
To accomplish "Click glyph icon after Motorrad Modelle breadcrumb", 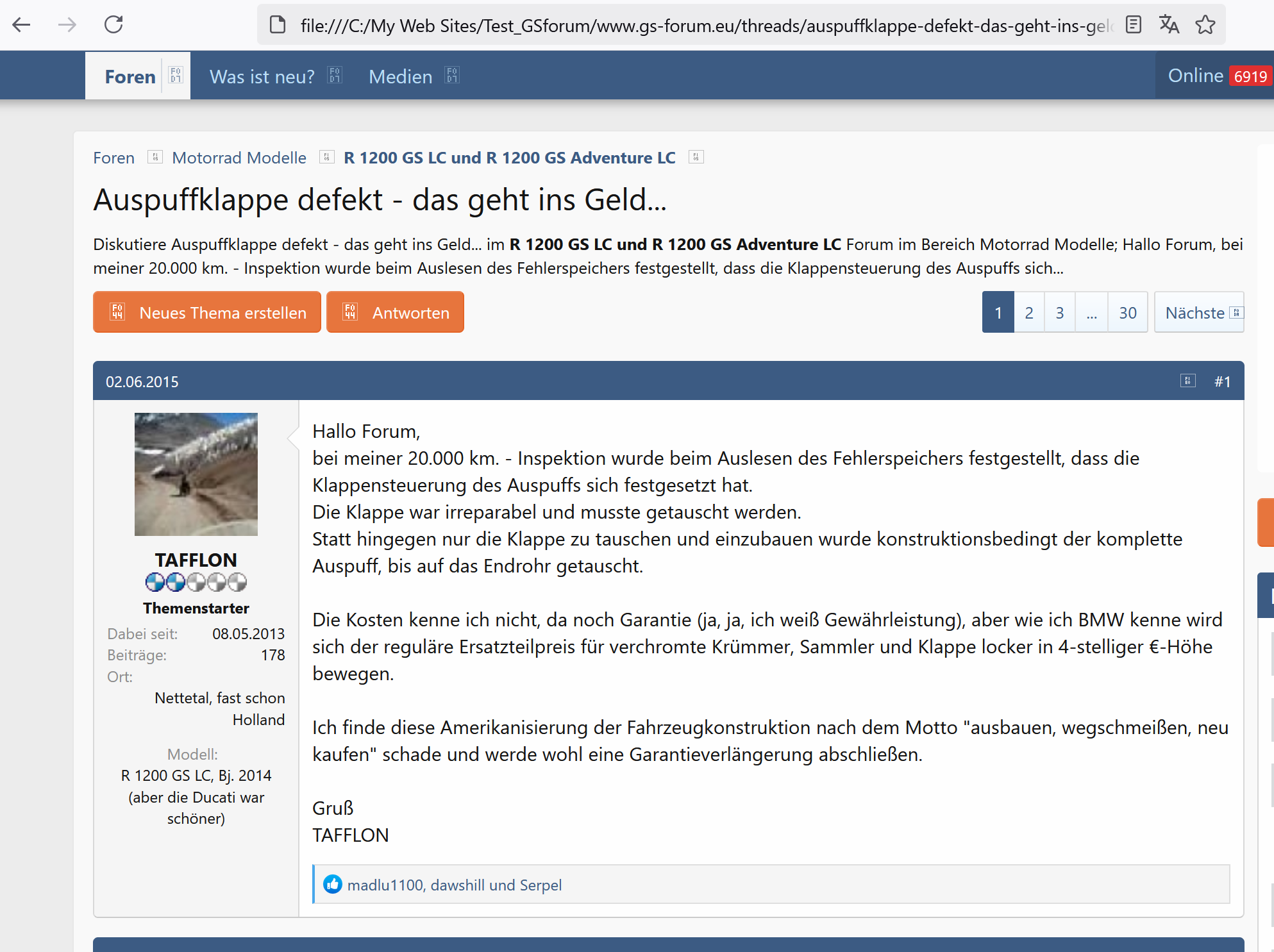I will tap(327, 156).
